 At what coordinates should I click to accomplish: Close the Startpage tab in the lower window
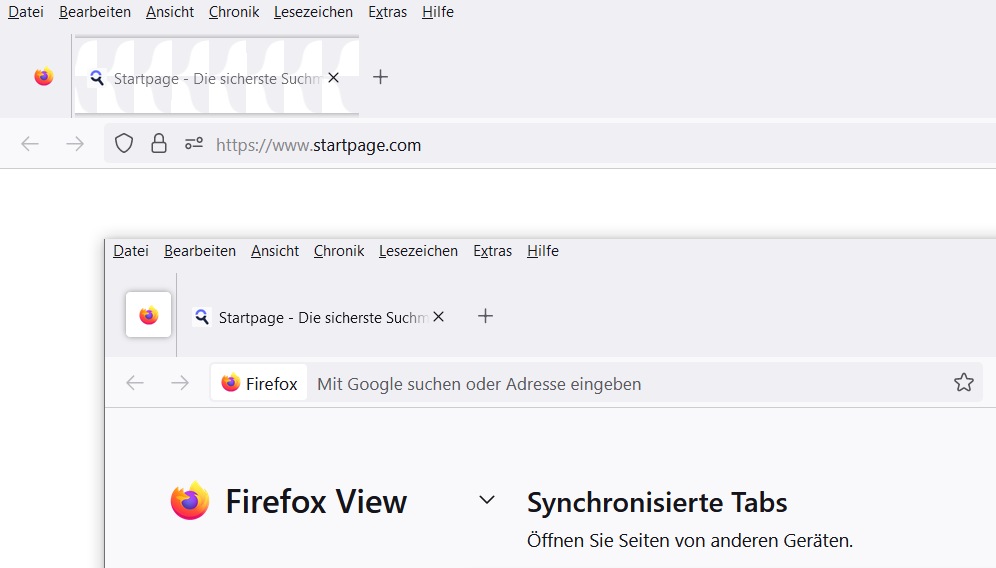click(438, 316)
